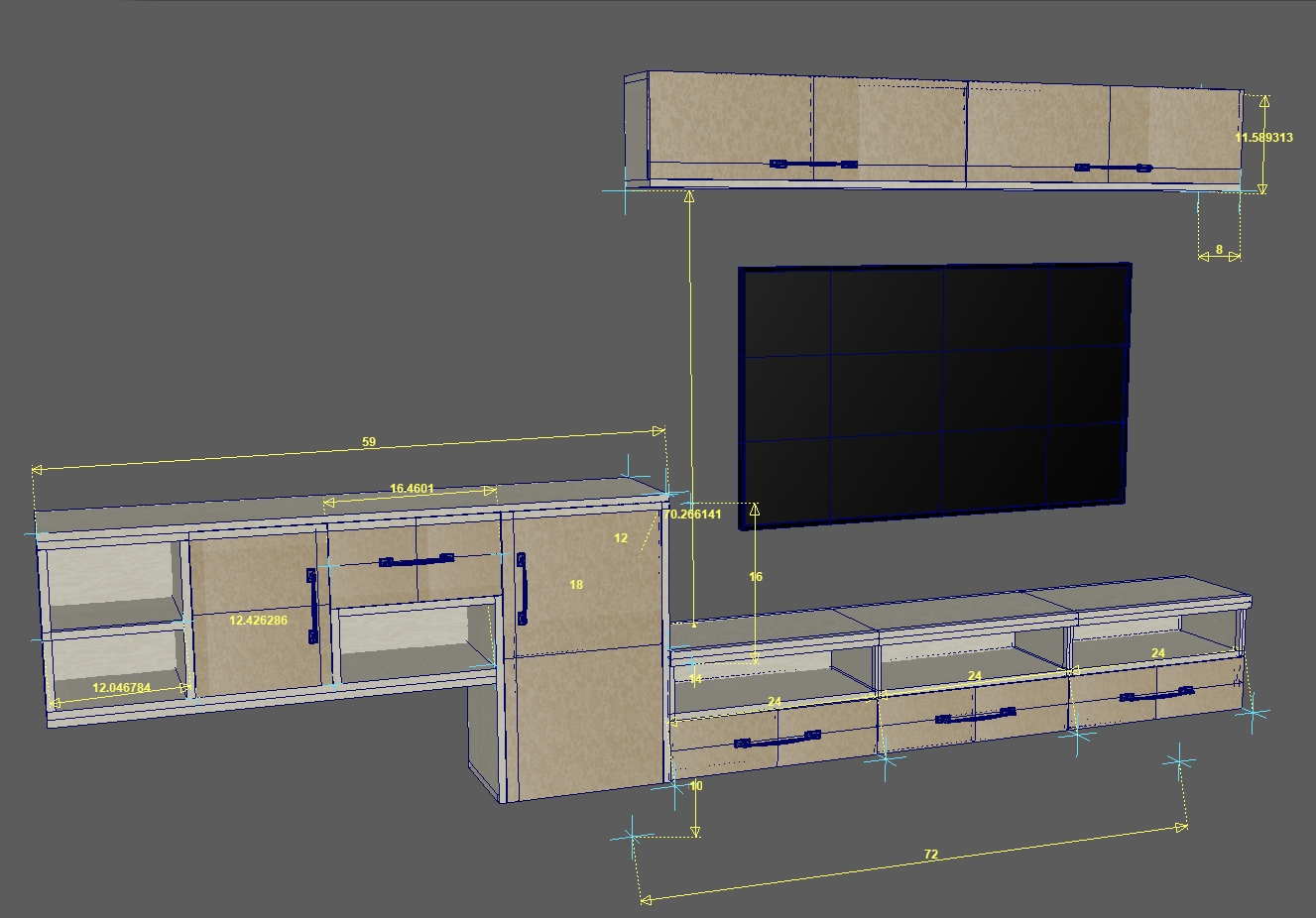The image size is (1316, 918).
Task: Select the 12 dimension label near the tall cabinet top
Action: point(621,538)
